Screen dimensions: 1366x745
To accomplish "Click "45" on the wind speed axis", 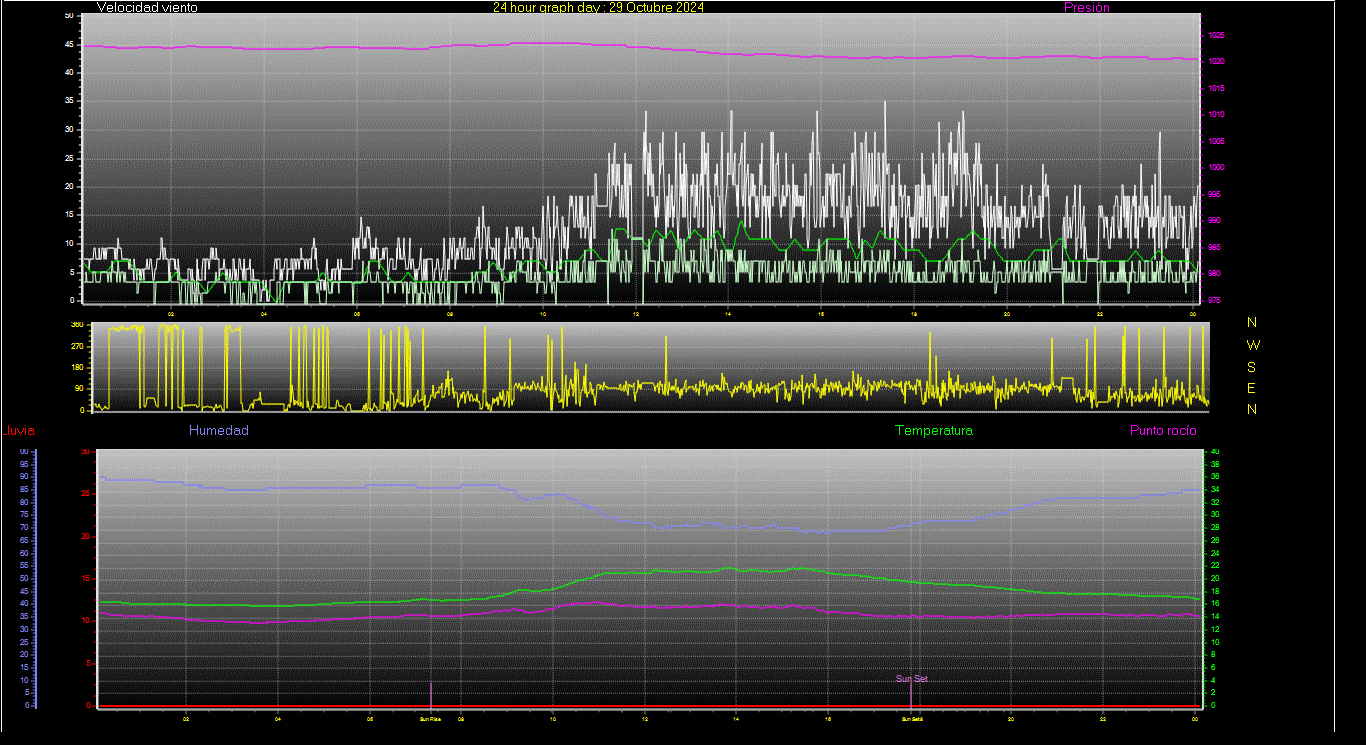I will (68, 44).
